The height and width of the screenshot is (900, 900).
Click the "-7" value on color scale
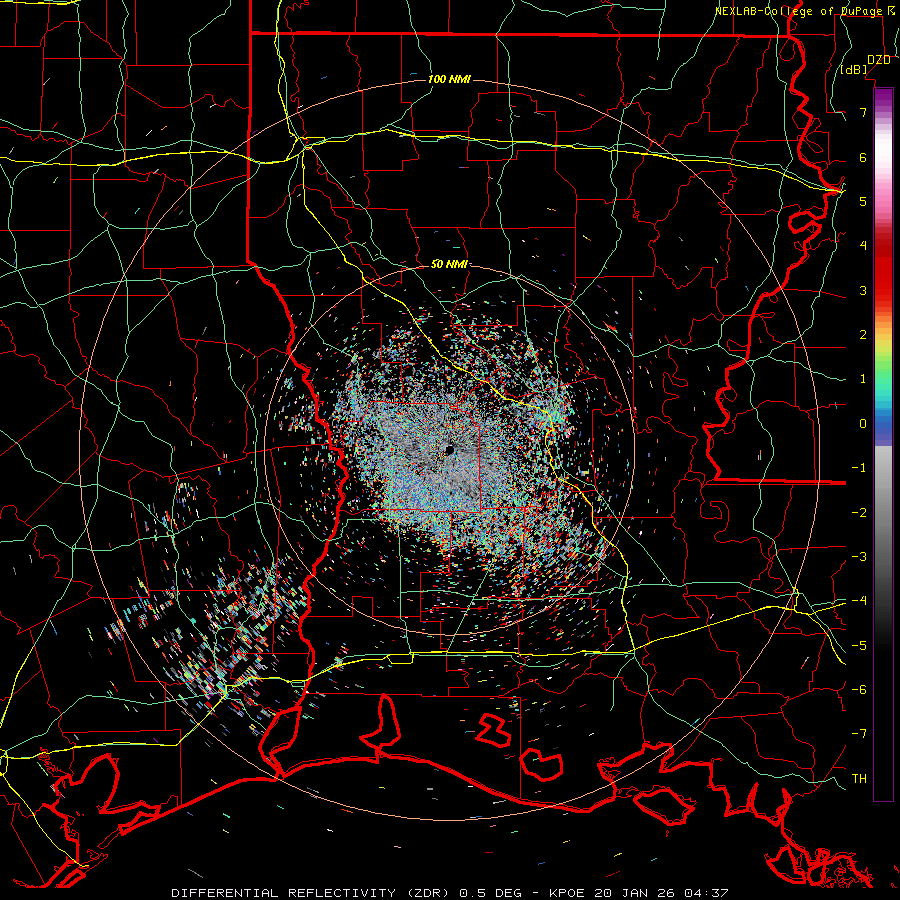(859, 734)
